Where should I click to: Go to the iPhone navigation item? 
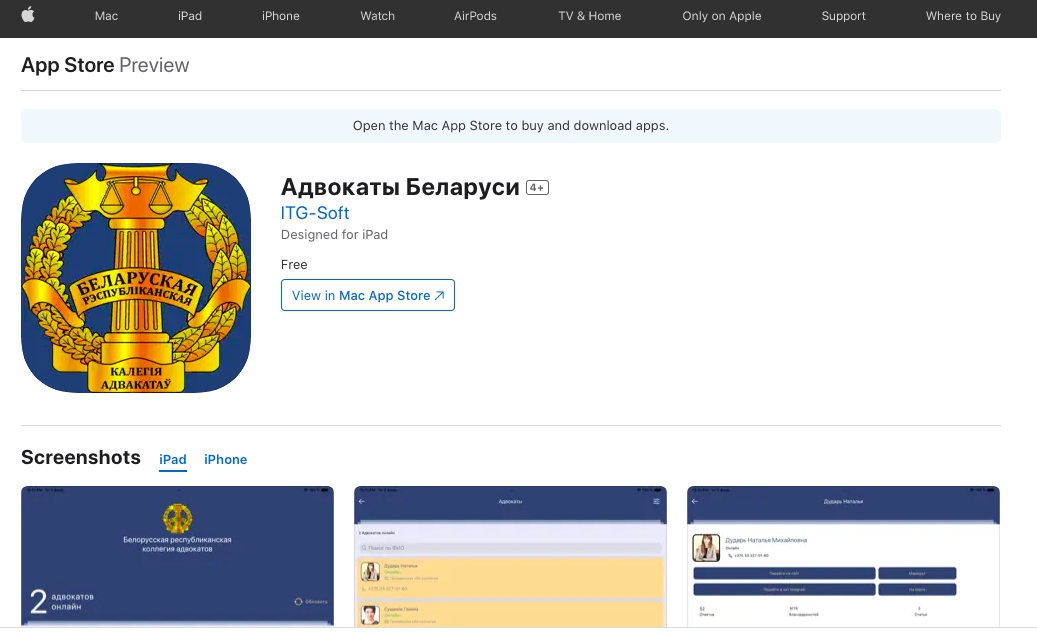pyautogui.click(x=280, y=16)
